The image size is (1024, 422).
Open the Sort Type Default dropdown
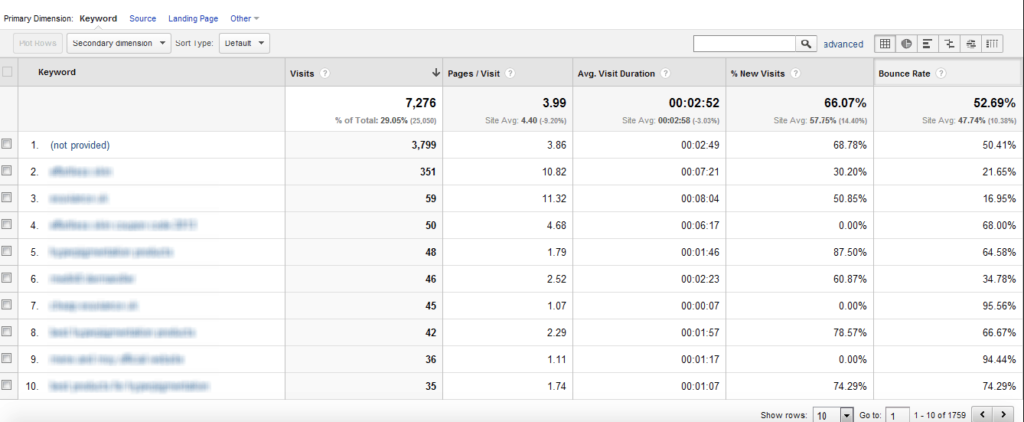(x=244, y=44)
